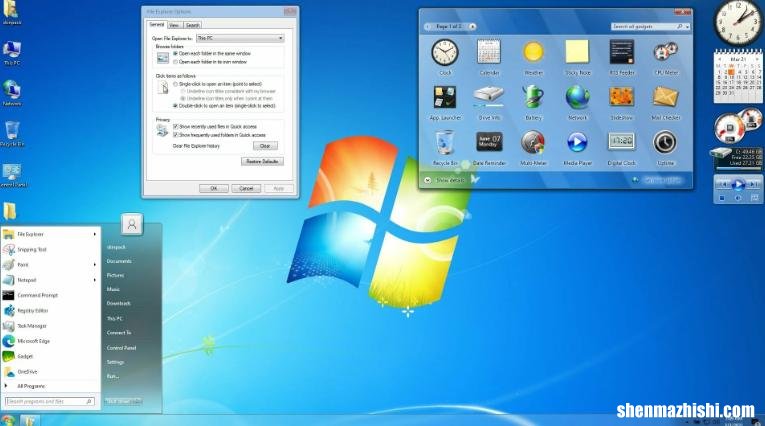Select 'Open each folder in the same window'
This screenshot has height=426, width=765.
176,53
